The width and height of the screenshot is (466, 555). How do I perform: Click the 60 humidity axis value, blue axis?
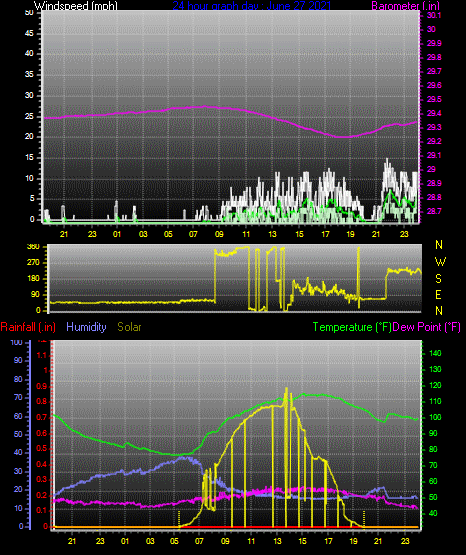coord(18,416)
